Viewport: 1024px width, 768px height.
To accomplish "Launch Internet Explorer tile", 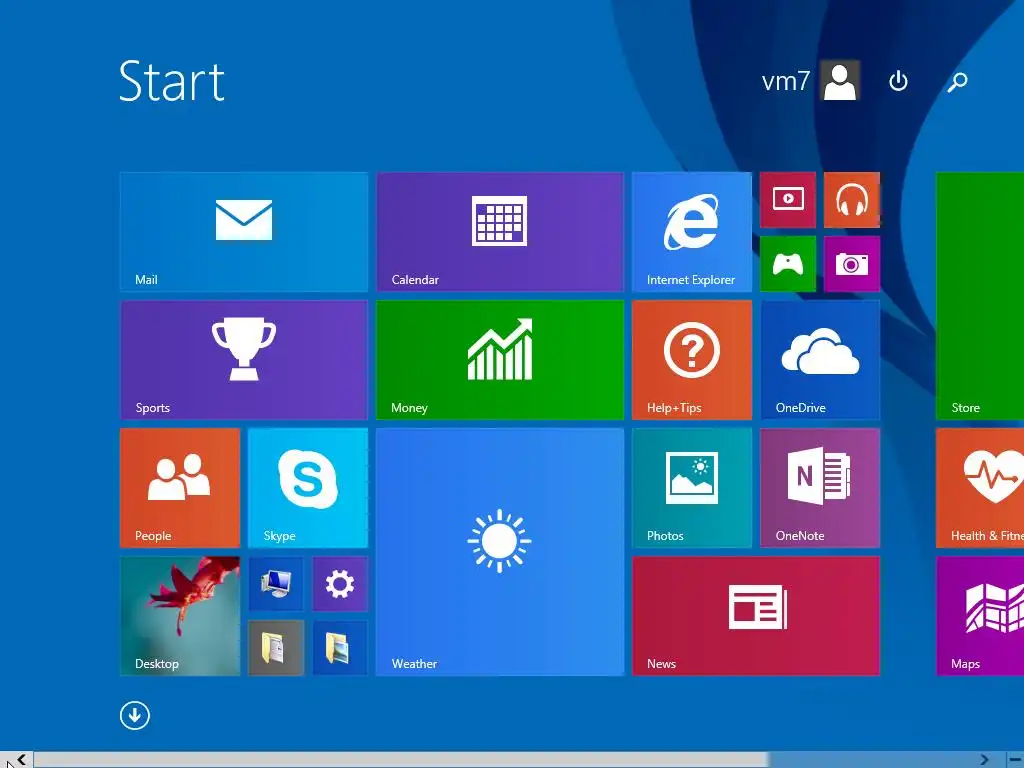I will pos(692,232).
